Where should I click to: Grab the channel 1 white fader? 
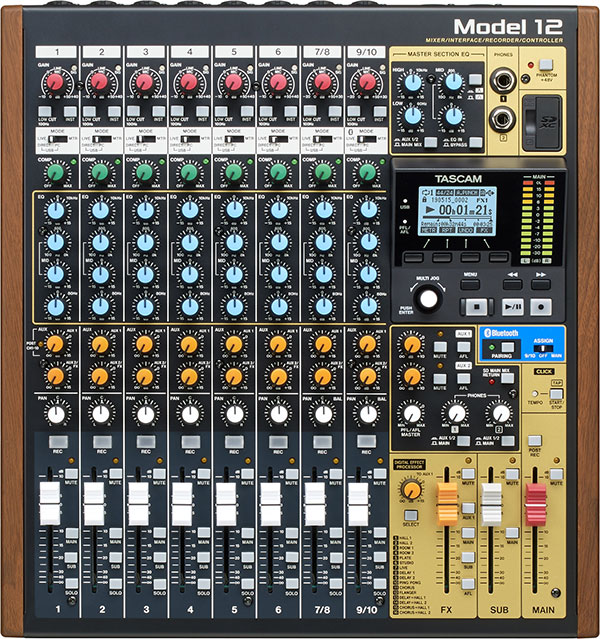pos(50,503)
